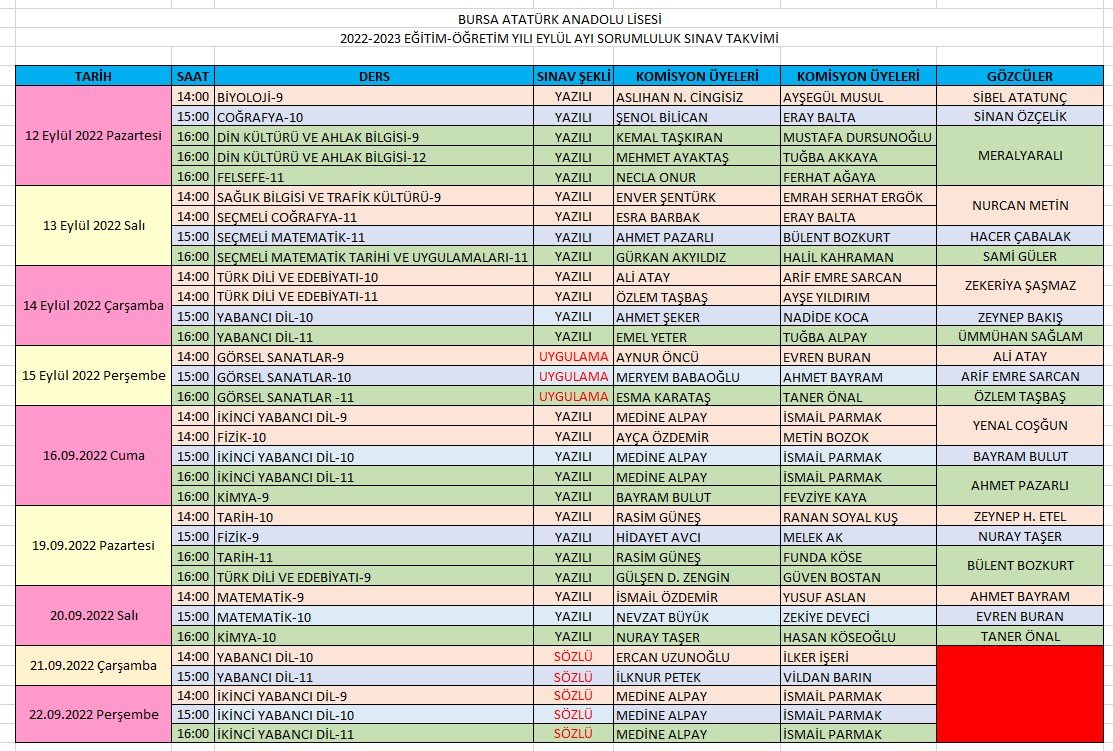Screen dimensions: 1113x751
Task: Select the '12 Eylül 2022 Pazartesi' date cell
Action: pyautogui.click(x=93, y=136)
